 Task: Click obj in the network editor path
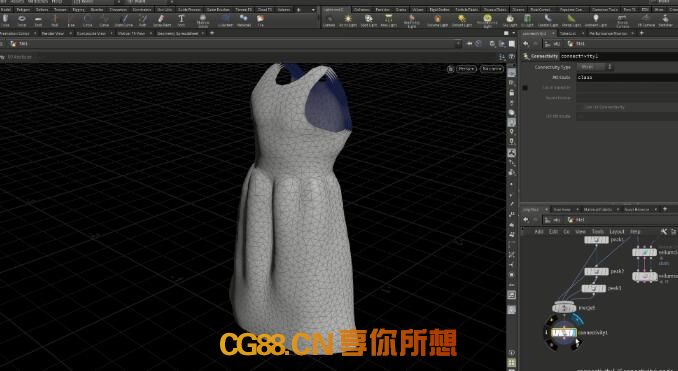553,220
